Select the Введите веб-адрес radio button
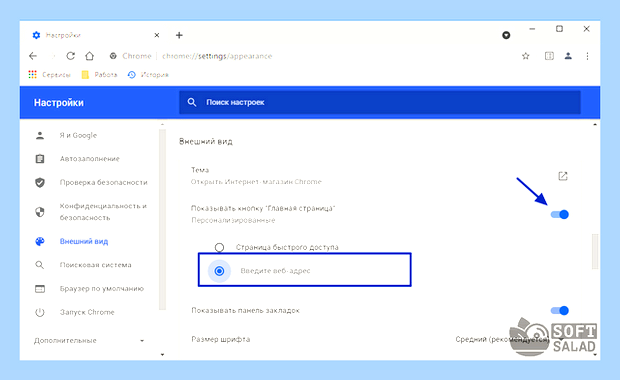The height and width of the screenshot is (380, 620). (219, 271)
